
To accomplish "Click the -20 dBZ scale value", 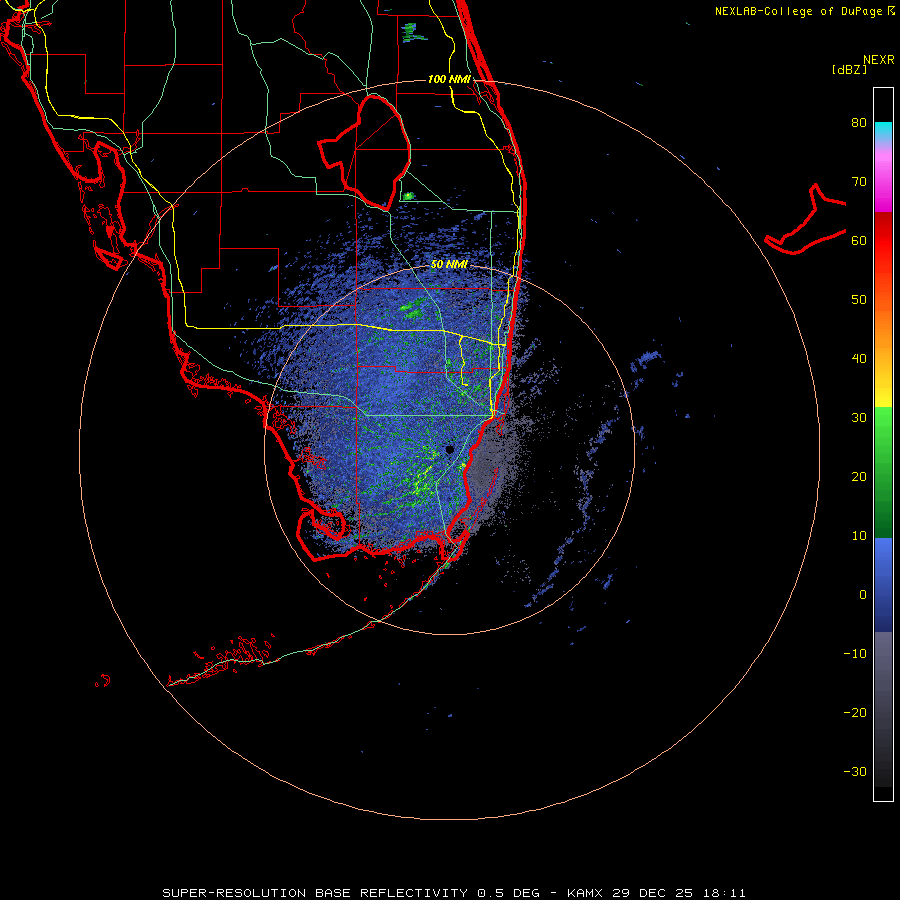I will click(x=855, y=713).
